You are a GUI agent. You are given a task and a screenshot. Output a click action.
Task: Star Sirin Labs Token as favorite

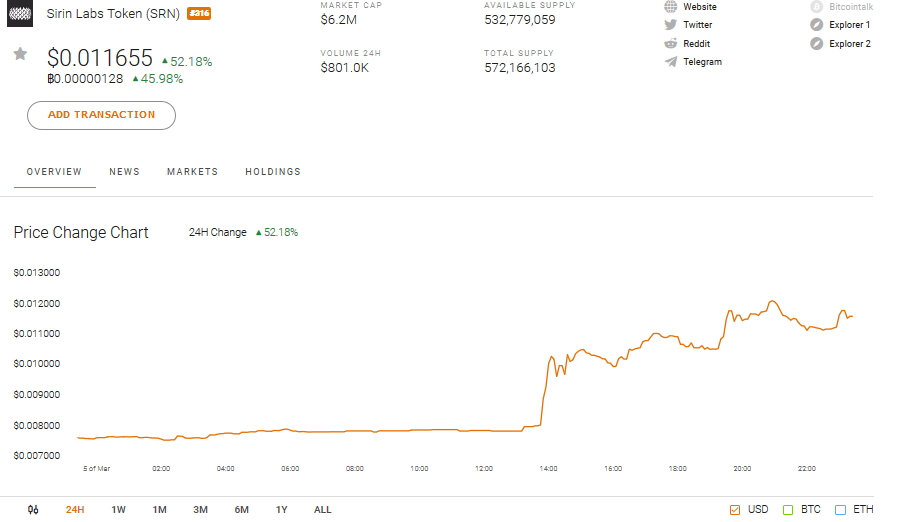click(20, 54)
